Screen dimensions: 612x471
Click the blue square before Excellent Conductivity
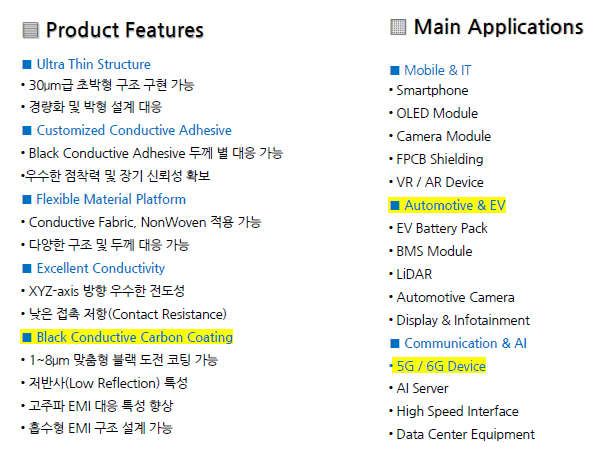click(x=27, y=268)
